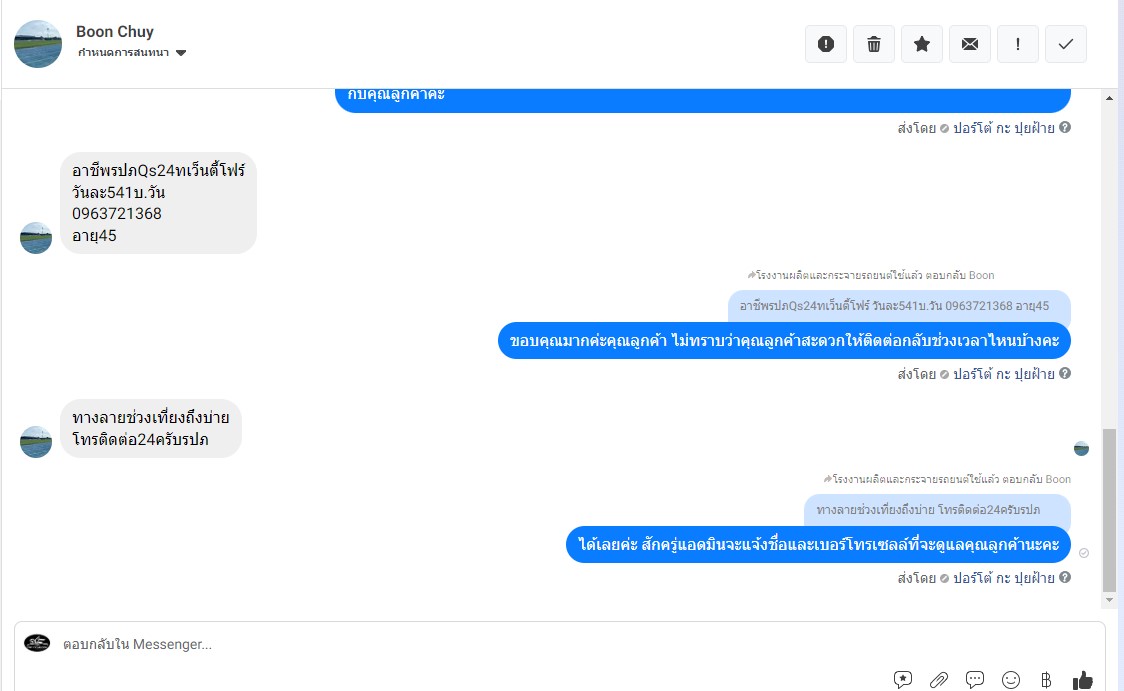This screenshot has height=691, width=1124.
Task: Click Boon Chuy's header profile picture
Action: tap(38, 44)
